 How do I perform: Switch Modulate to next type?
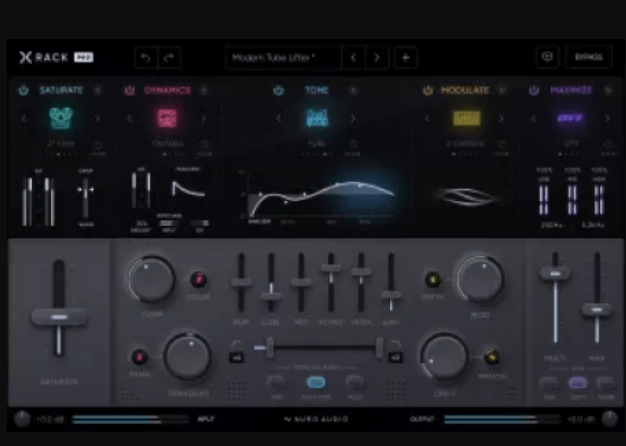click(x=501, y=119)
